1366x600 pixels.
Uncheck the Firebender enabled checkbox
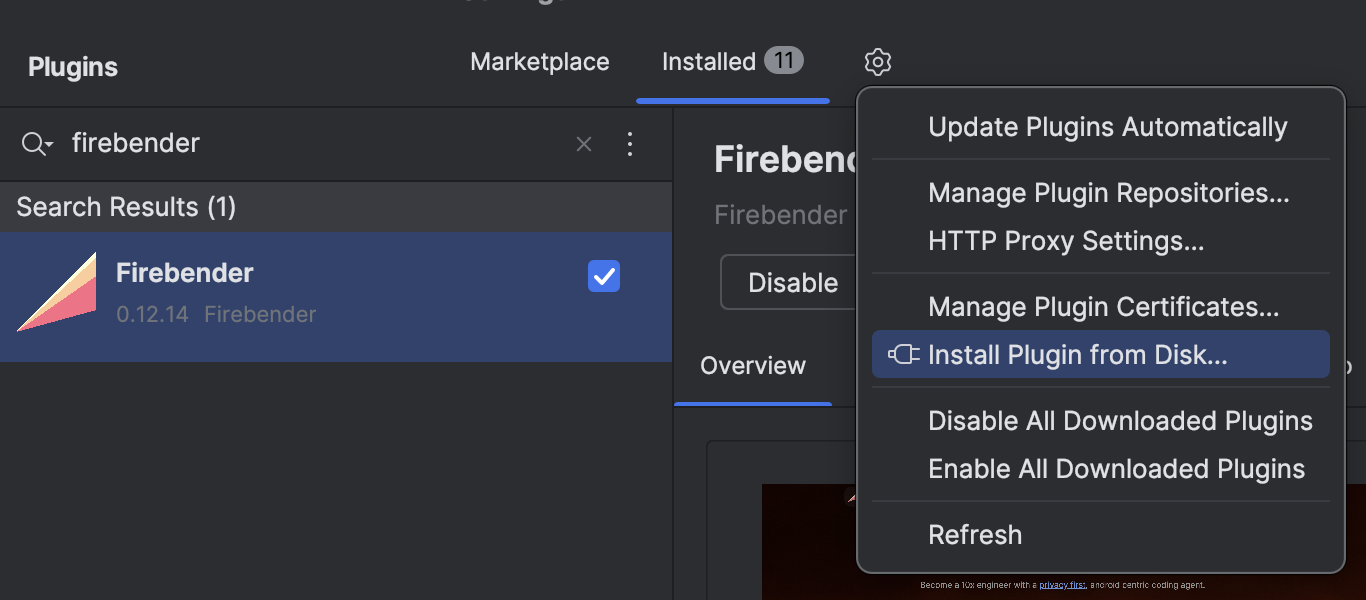coord(603,276)
